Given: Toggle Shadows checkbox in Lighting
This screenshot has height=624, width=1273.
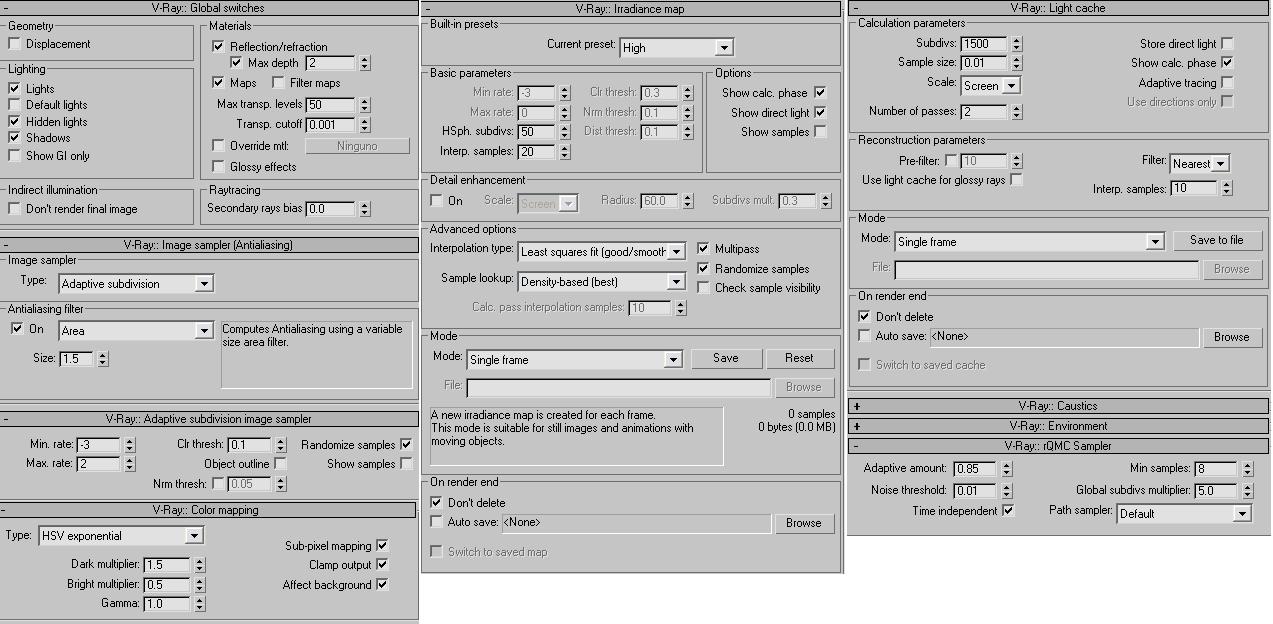Looking at the screenshot, I should (x=14, y=138).
